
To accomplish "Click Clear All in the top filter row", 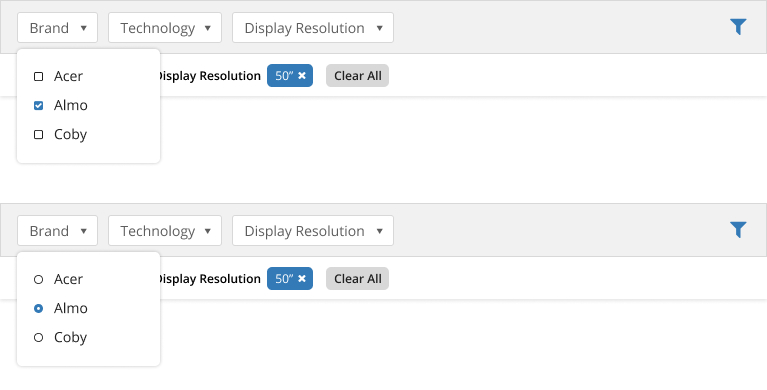I will tap(358, 75).
